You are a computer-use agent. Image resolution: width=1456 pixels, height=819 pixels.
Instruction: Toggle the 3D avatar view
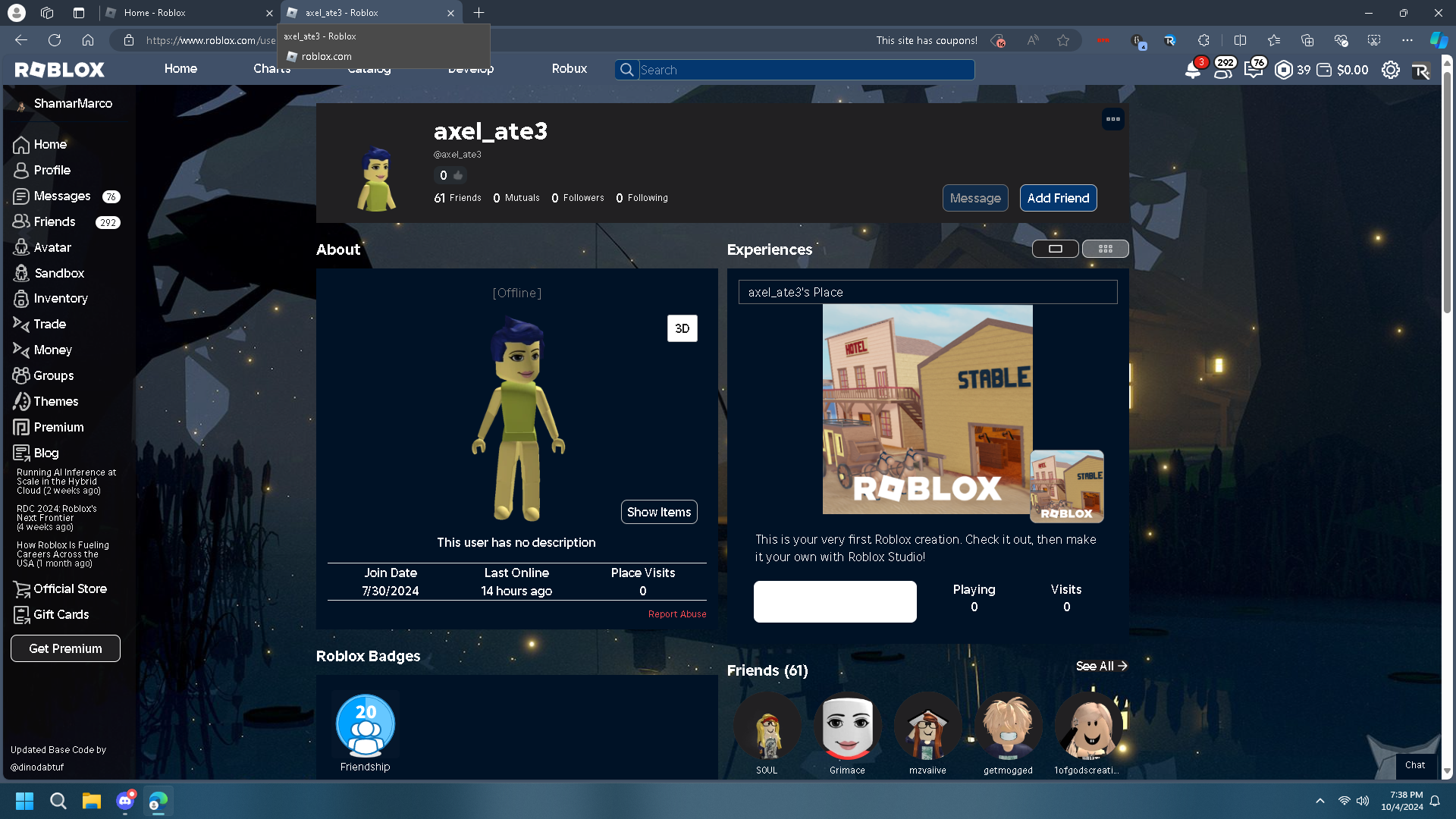click(682, 328)
